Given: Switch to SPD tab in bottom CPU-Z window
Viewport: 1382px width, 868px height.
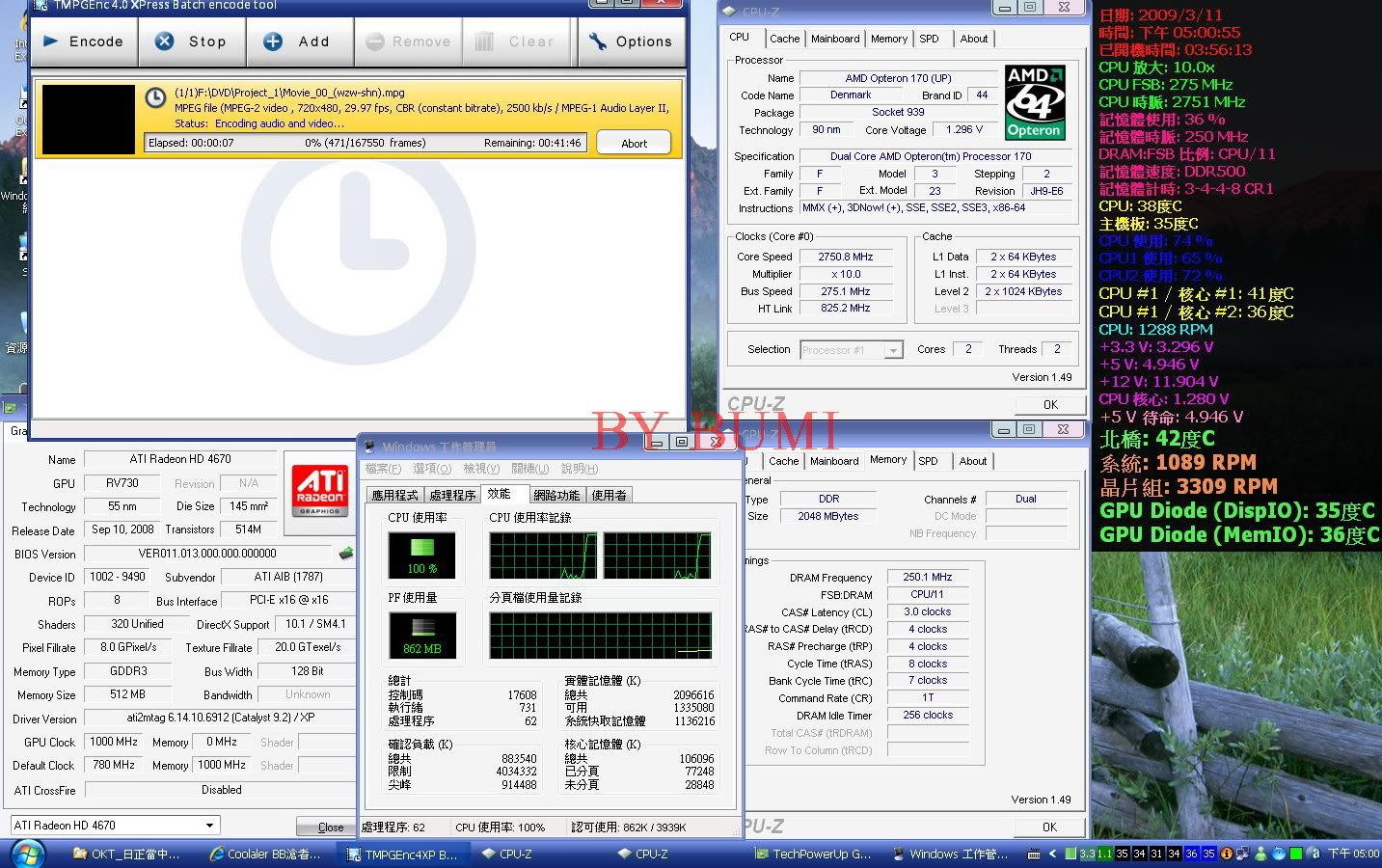Looking at the screenshot, I should 929,461.
